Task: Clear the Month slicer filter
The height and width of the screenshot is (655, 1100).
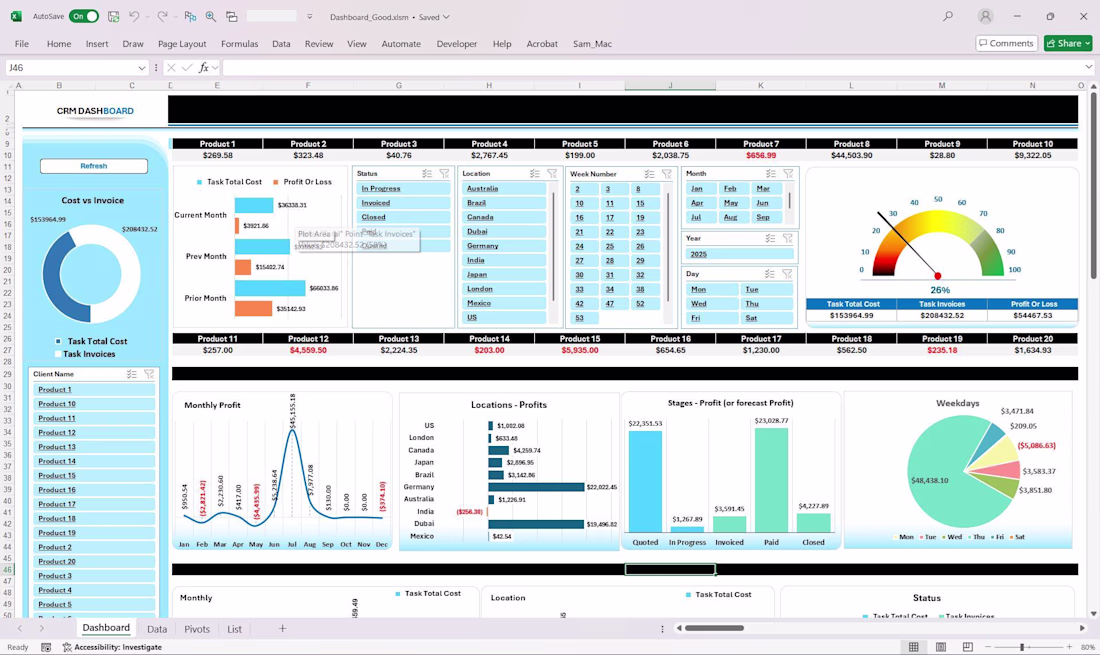Action: (789, 173)
